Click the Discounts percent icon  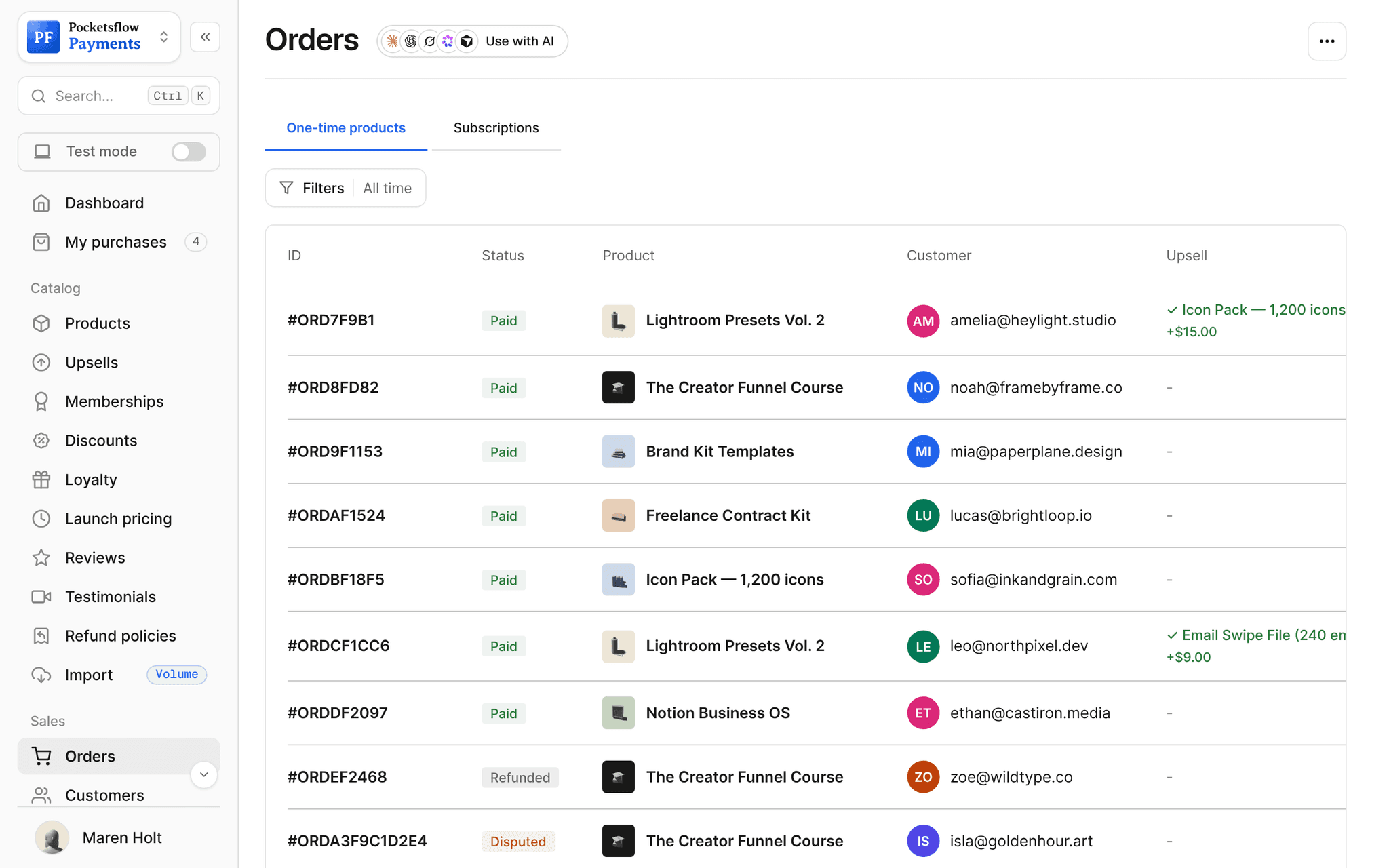41,441
